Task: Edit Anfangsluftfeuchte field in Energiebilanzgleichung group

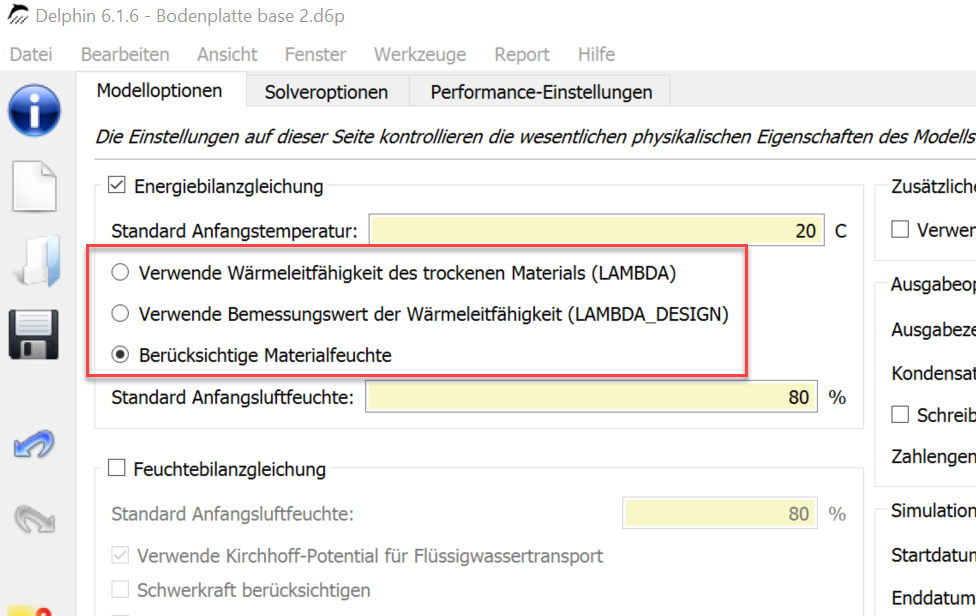Action: point(591,396)
